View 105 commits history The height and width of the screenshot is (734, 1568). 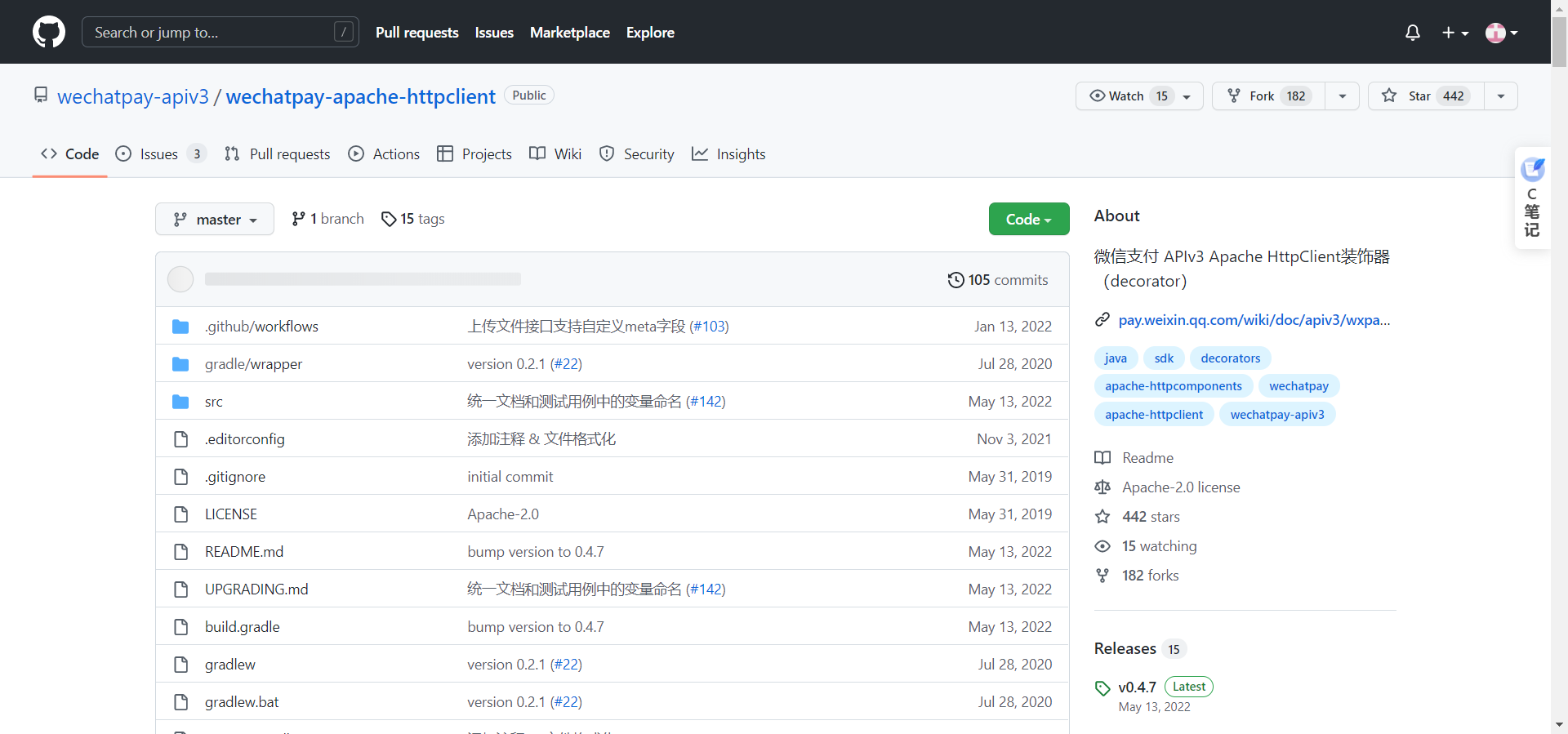(998, 280)
